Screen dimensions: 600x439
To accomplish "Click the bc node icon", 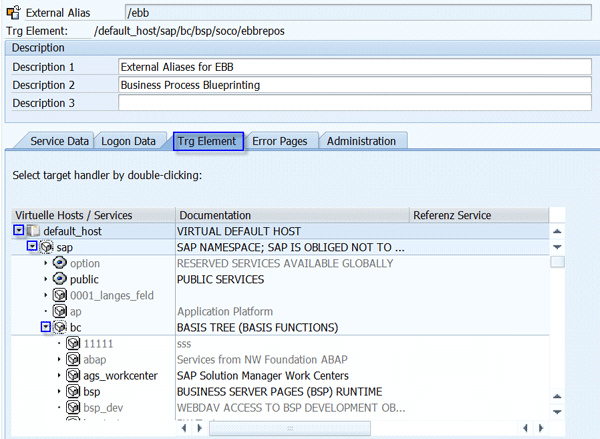I will tap(60, 327).
